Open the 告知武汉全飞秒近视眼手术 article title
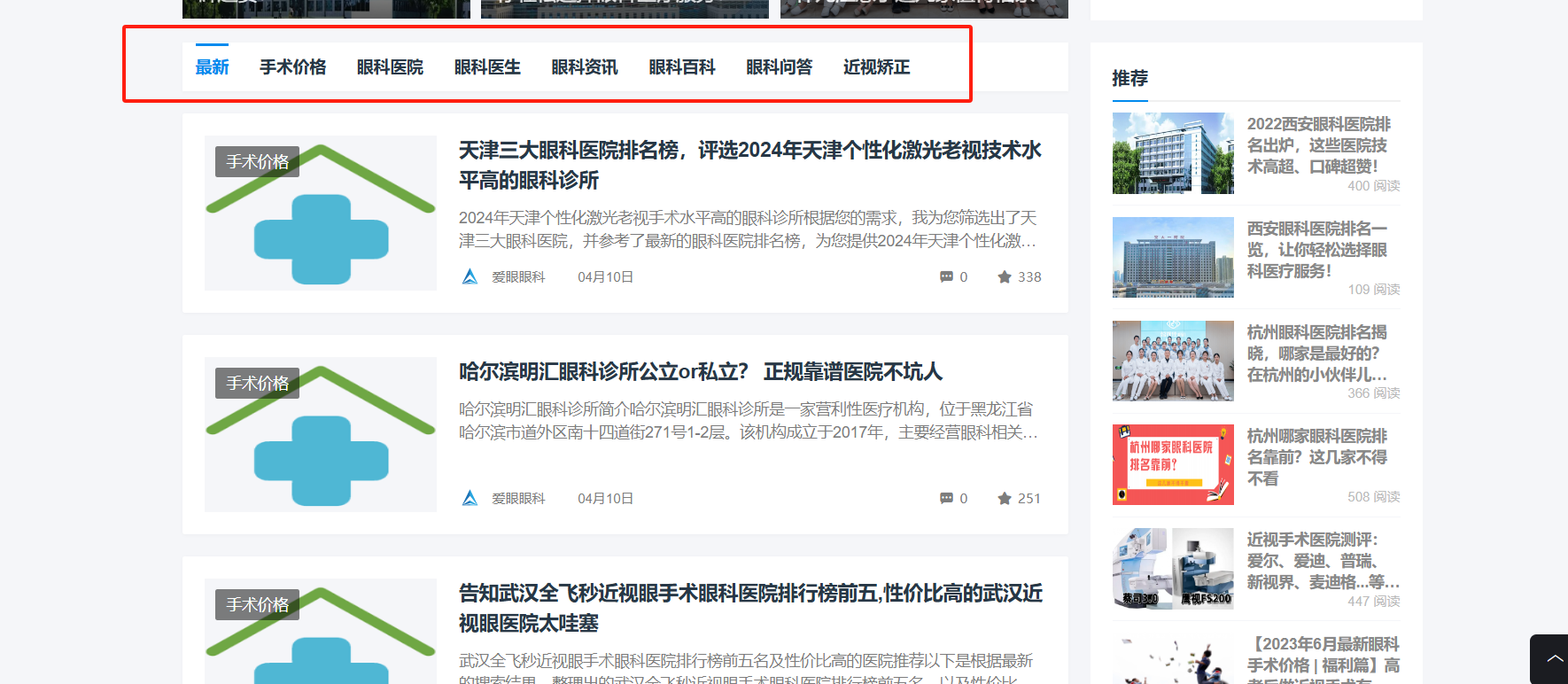The height and width of the screenshot is (684, 1568). pos(750,608)
